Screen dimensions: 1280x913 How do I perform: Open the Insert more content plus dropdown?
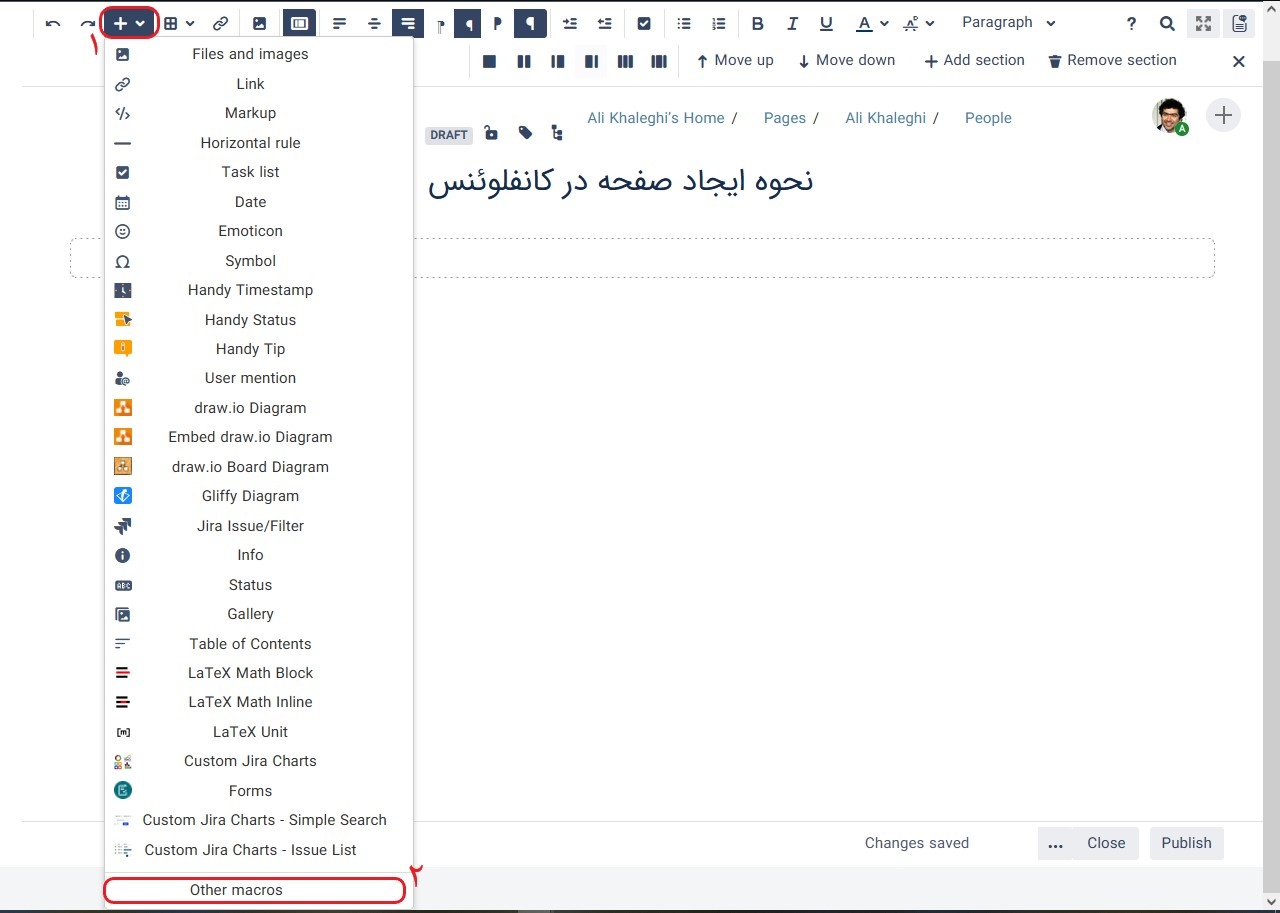[x=129, y=23]
